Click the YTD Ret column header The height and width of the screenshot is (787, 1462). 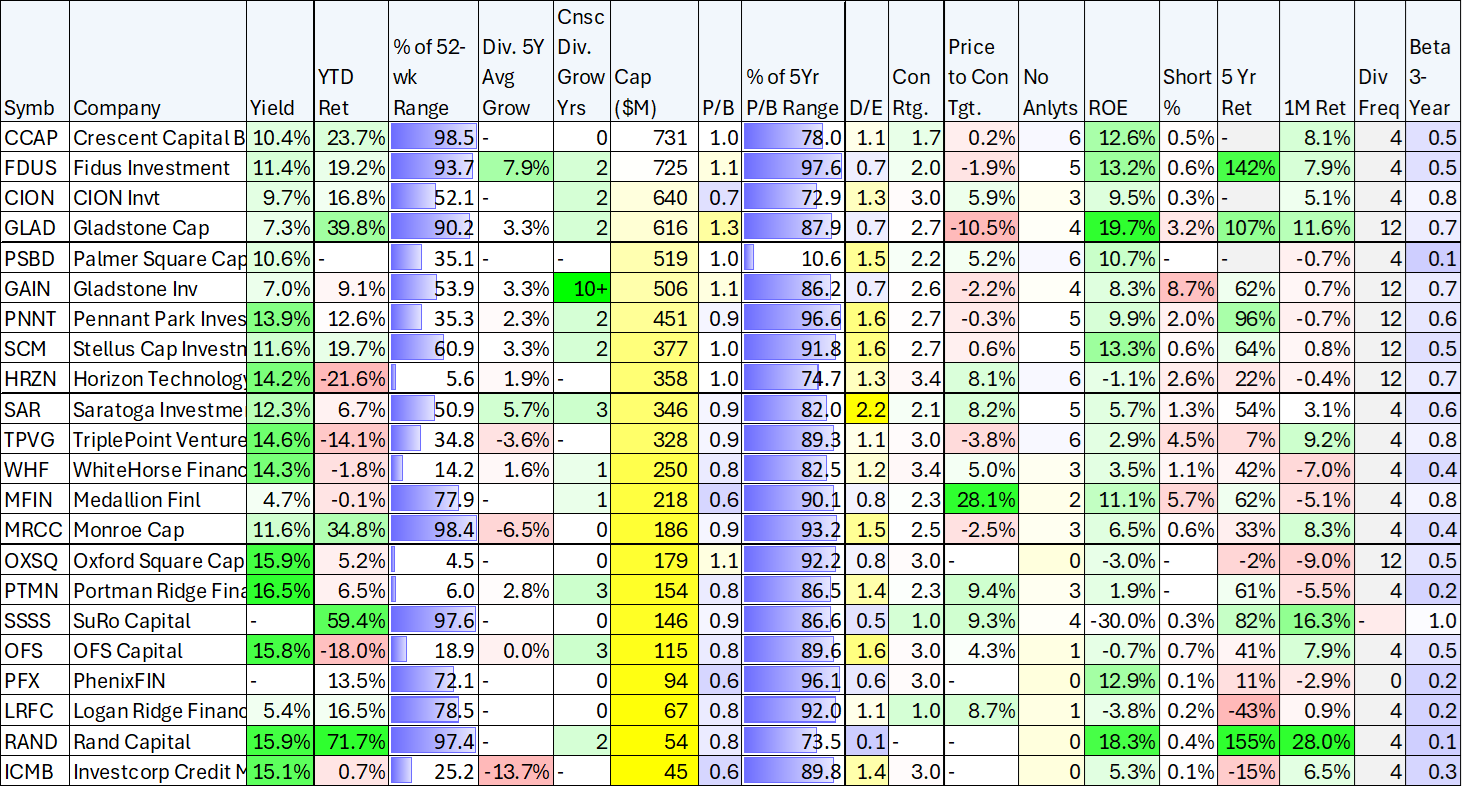click(350, 62)
